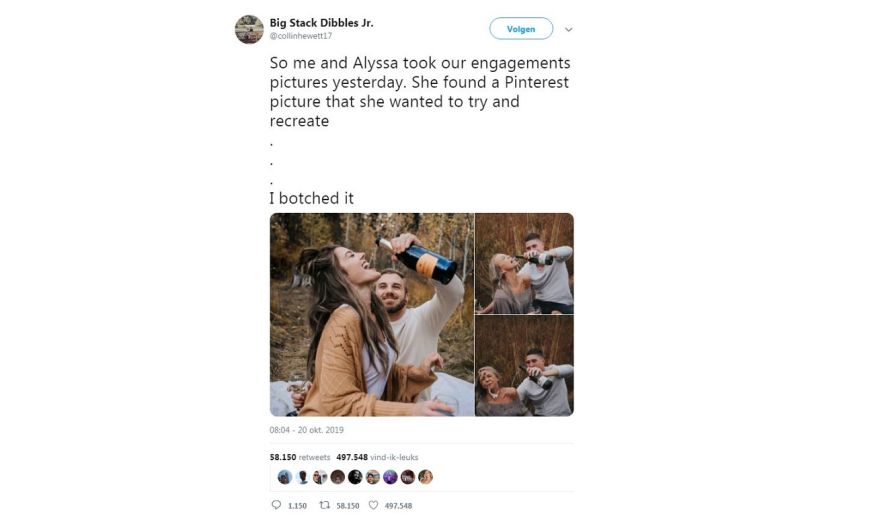Open the 08:04 - 20 okt. 2019 timestamp
This screenshot has height=526, width=874.
click(x=307, y=429)
